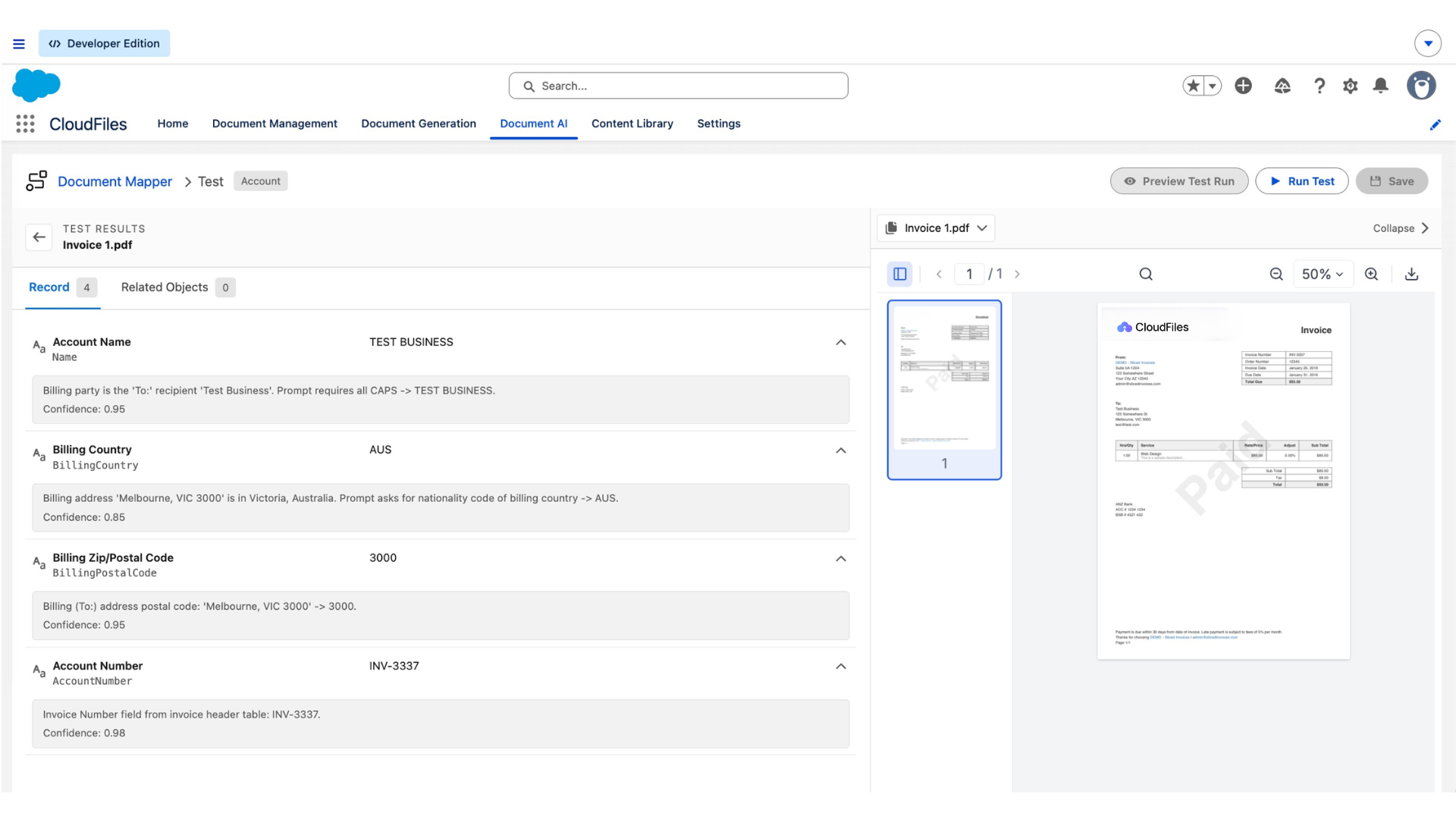Viewport: 1456px width, 819px height.
Task: Open the Home nav tab
Action: point(173,124)
